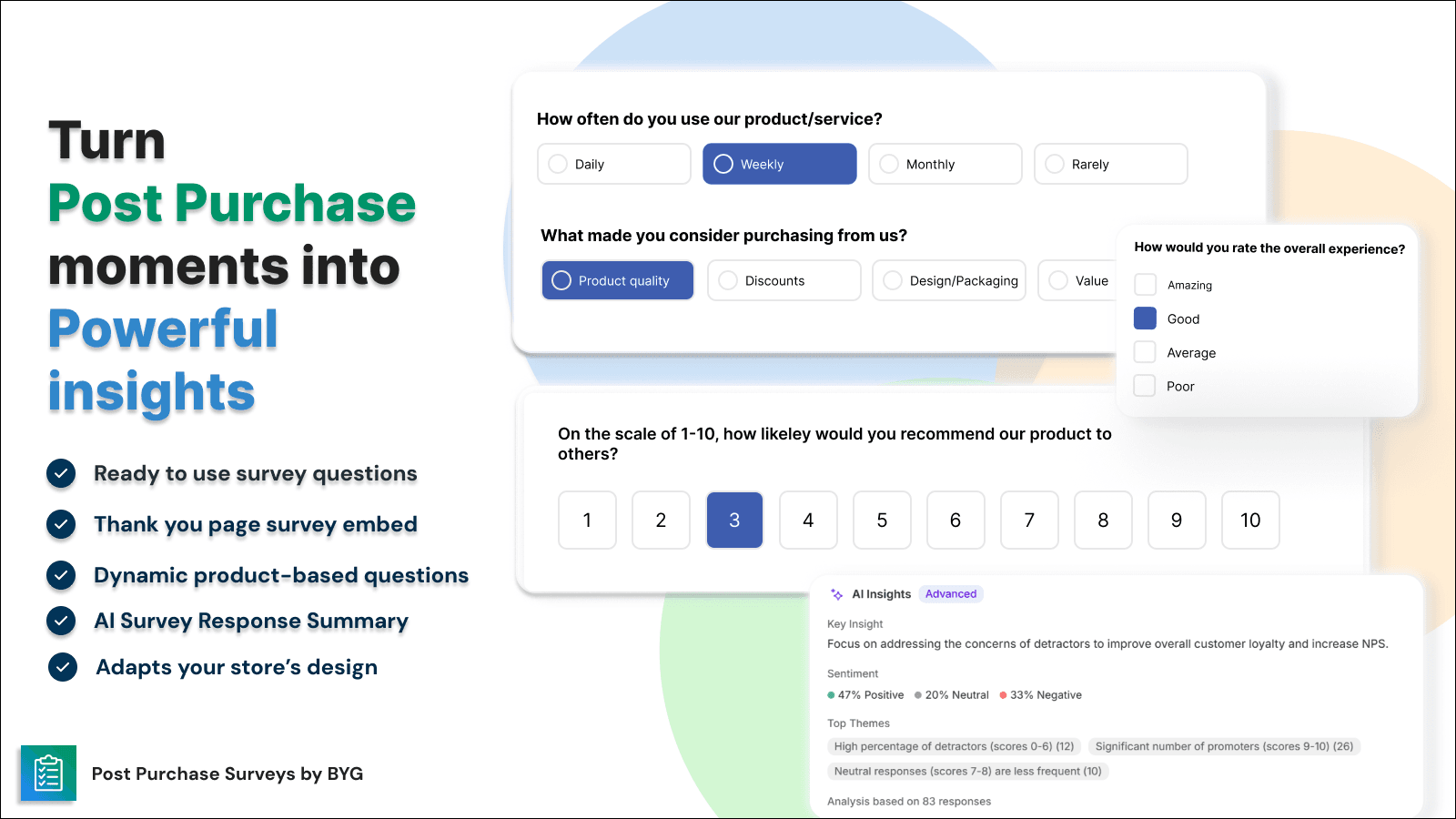Click the checkmark beside Thank you page survey embed
Viewport: 1456px width, 819px height.
tap(61, 524)
